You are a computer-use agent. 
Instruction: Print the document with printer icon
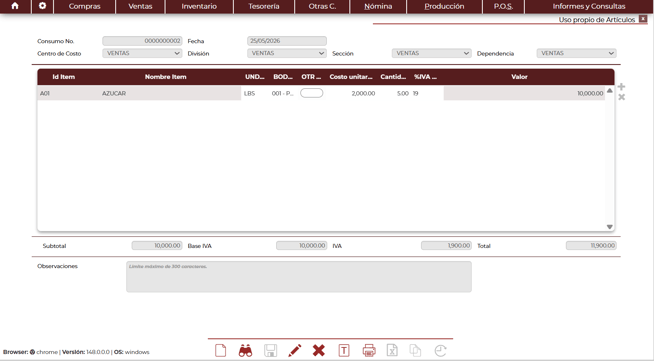369,351
